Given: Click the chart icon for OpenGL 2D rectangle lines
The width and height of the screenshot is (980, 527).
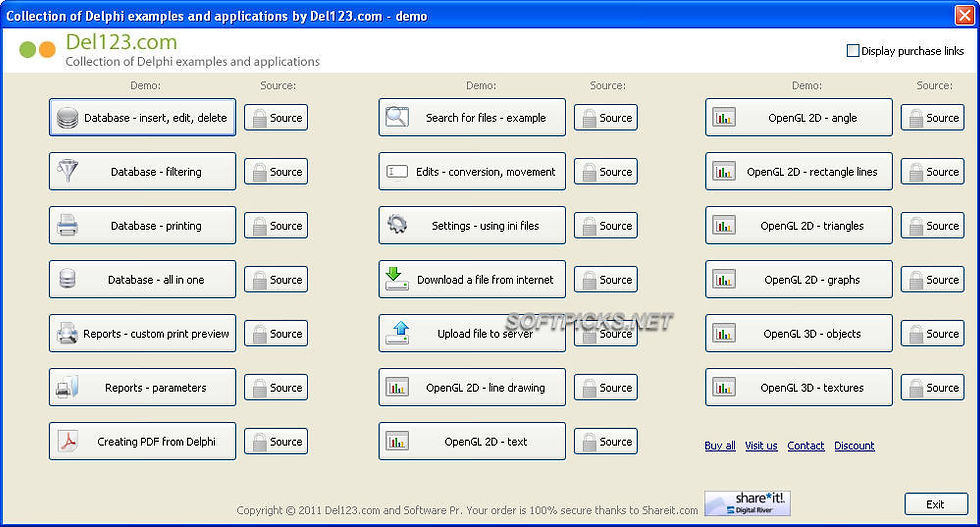Looking at the screenshot, I should click(x=724, y=171).
